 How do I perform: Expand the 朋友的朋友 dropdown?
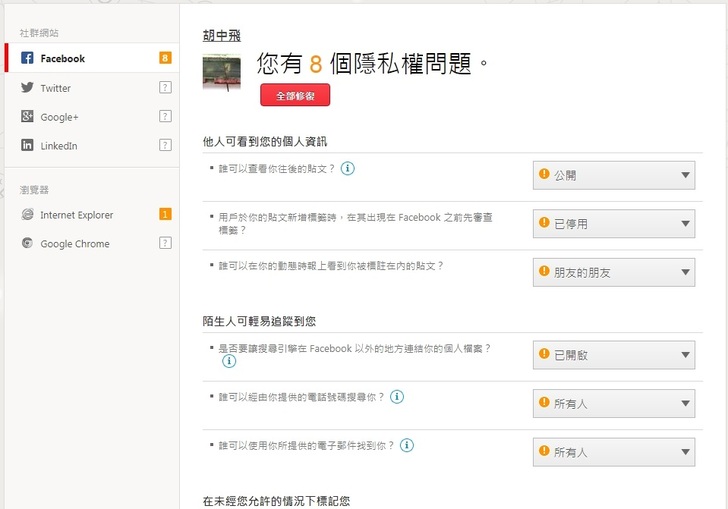point(613,272)
